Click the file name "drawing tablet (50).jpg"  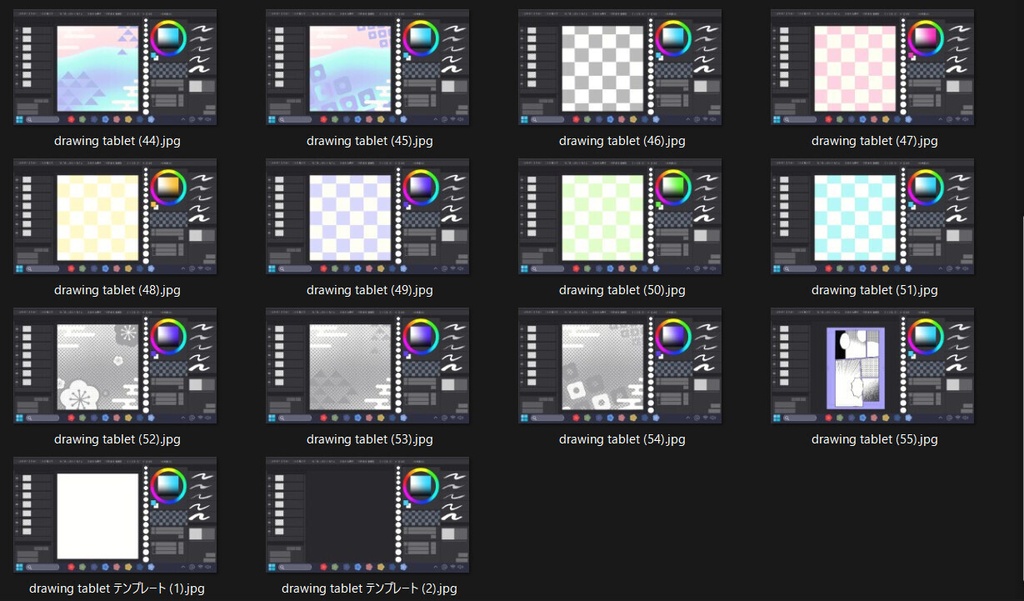point(622,290)
